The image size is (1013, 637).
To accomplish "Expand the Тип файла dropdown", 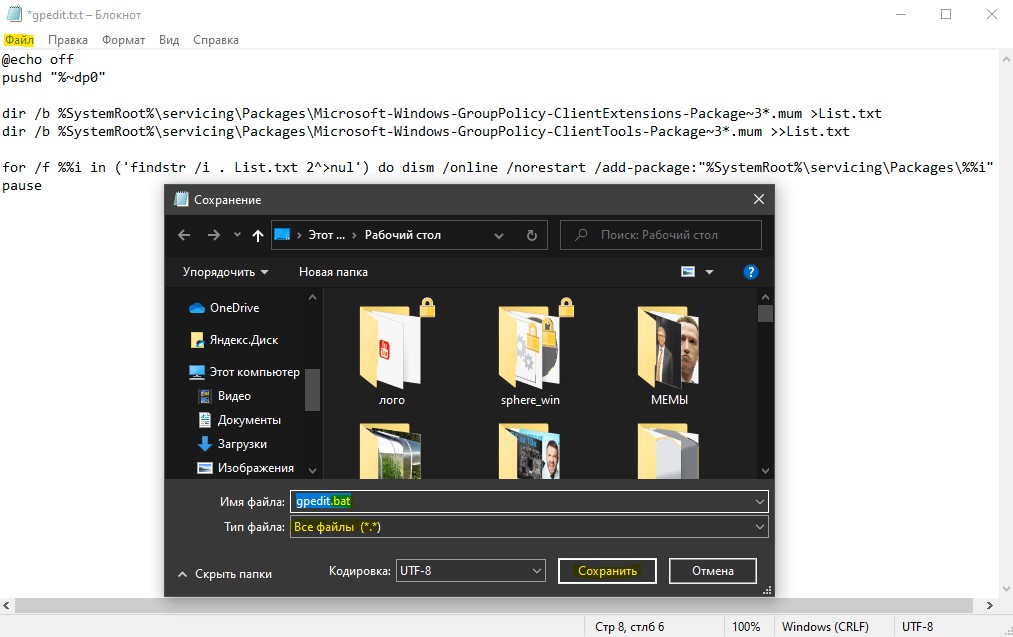I will tap(529, 527).
